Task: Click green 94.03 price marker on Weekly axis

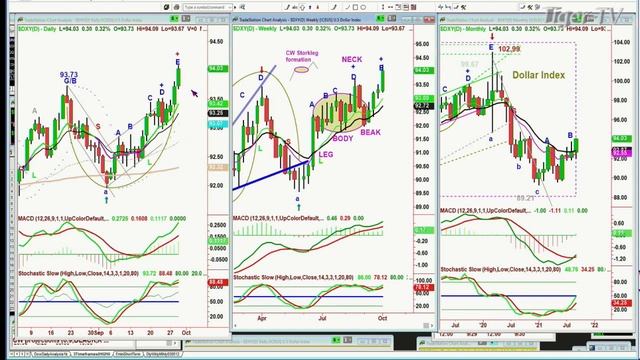Action: 424,70
